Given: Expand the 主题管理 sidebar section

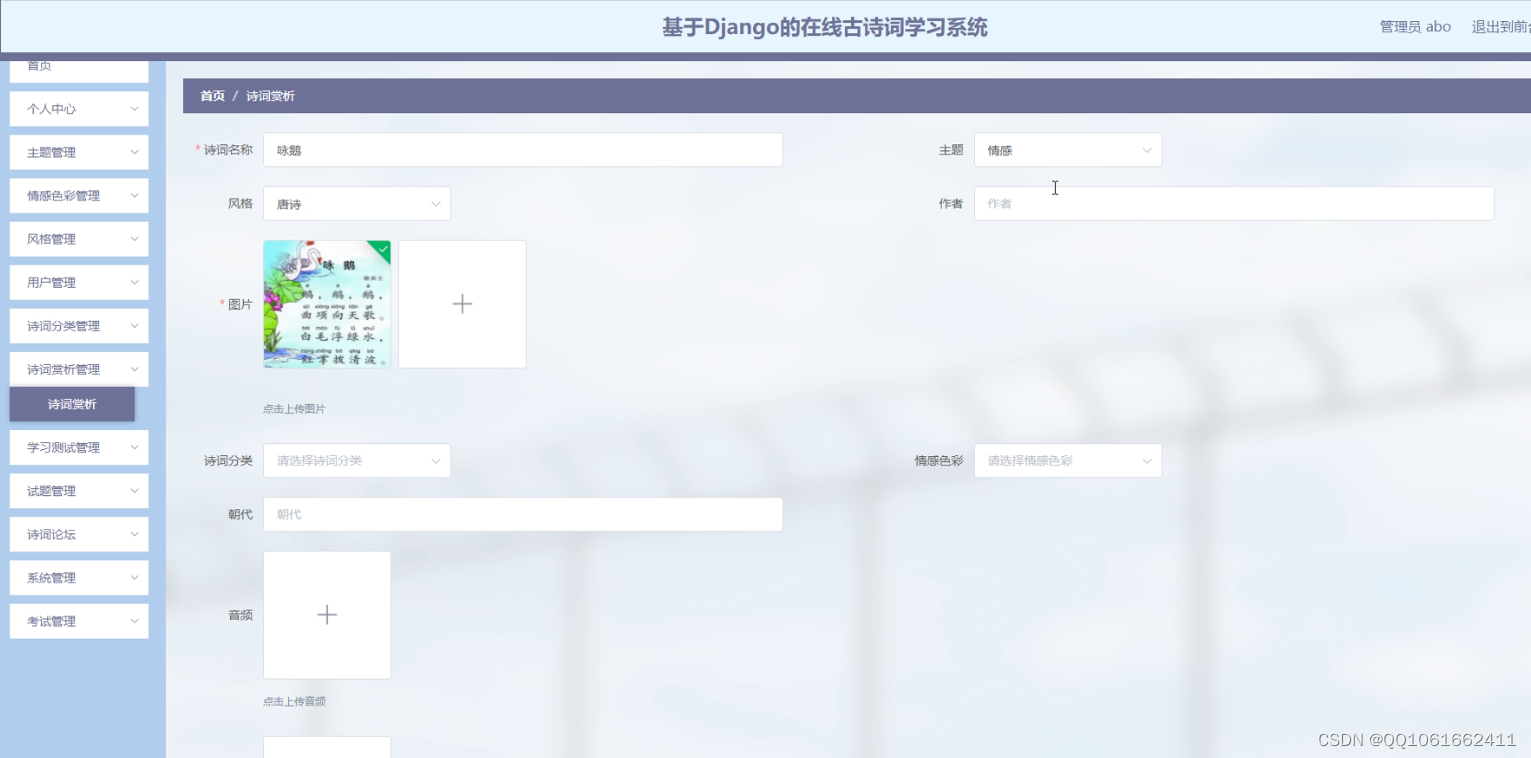Looking at the screenshot, I should coord(78,151).
